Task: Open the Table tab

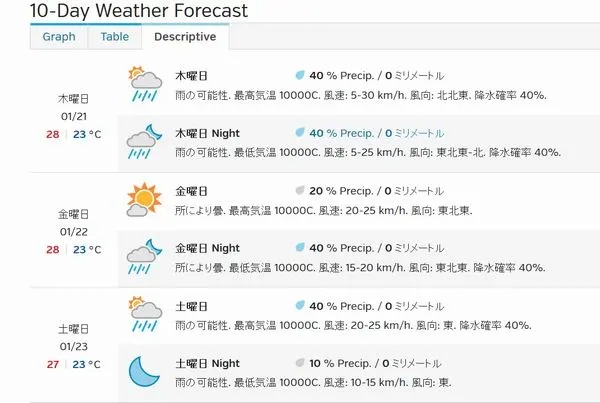Action: (114, 37)
